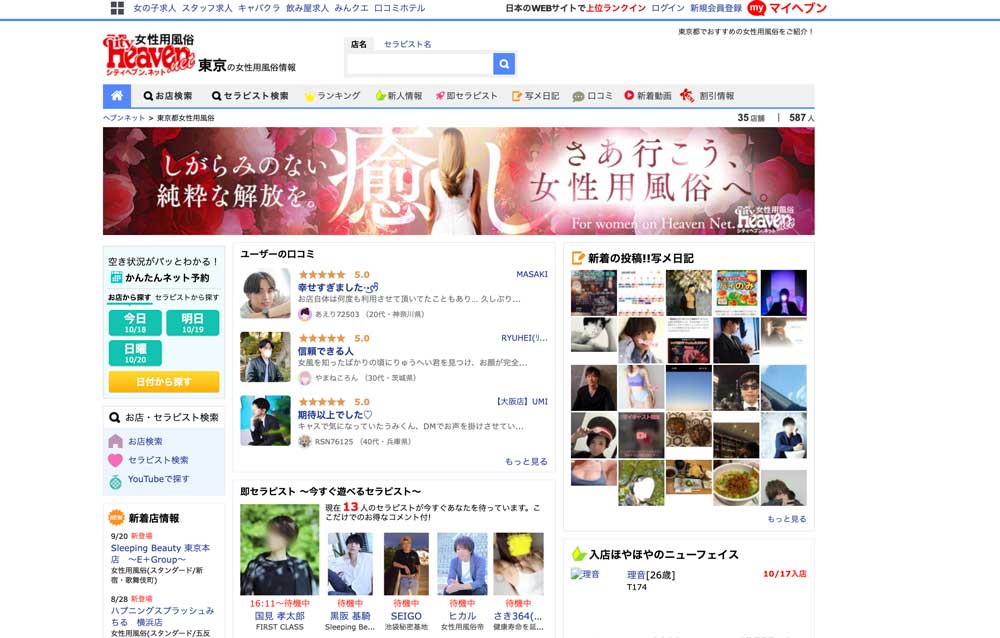Viewport: 1000px width, 638px height.
Task: Click the red 'my' マイヘブン icon
Action: coord(756,8)
